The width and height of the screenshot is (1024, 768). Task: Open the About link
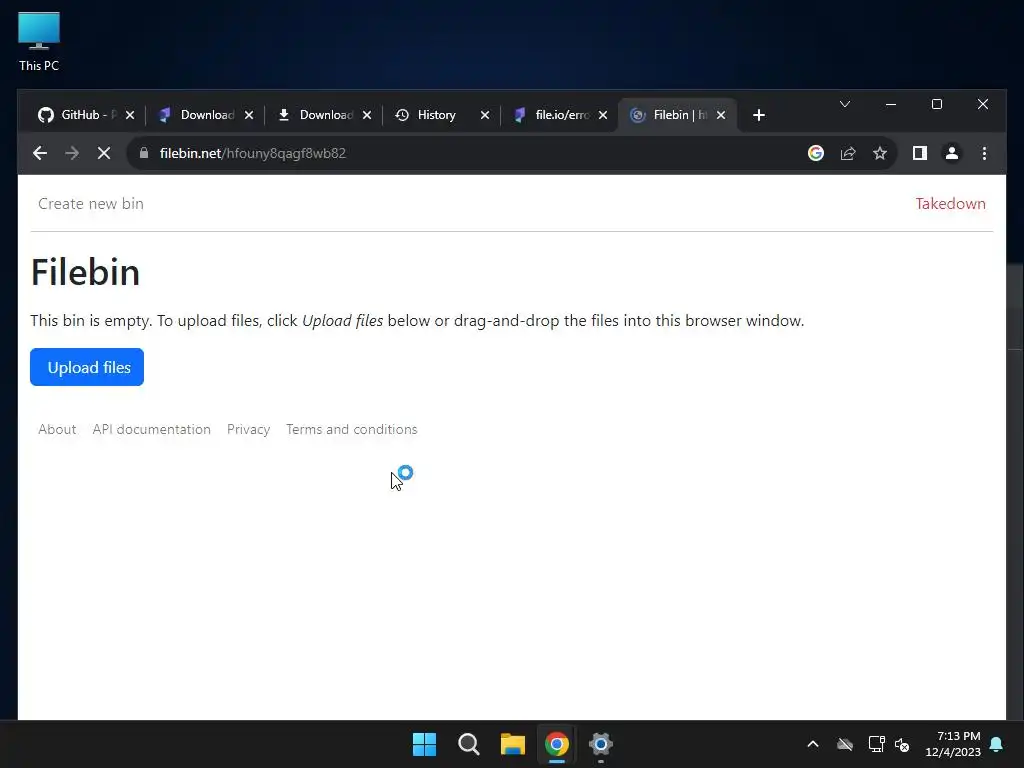point(57,429)
